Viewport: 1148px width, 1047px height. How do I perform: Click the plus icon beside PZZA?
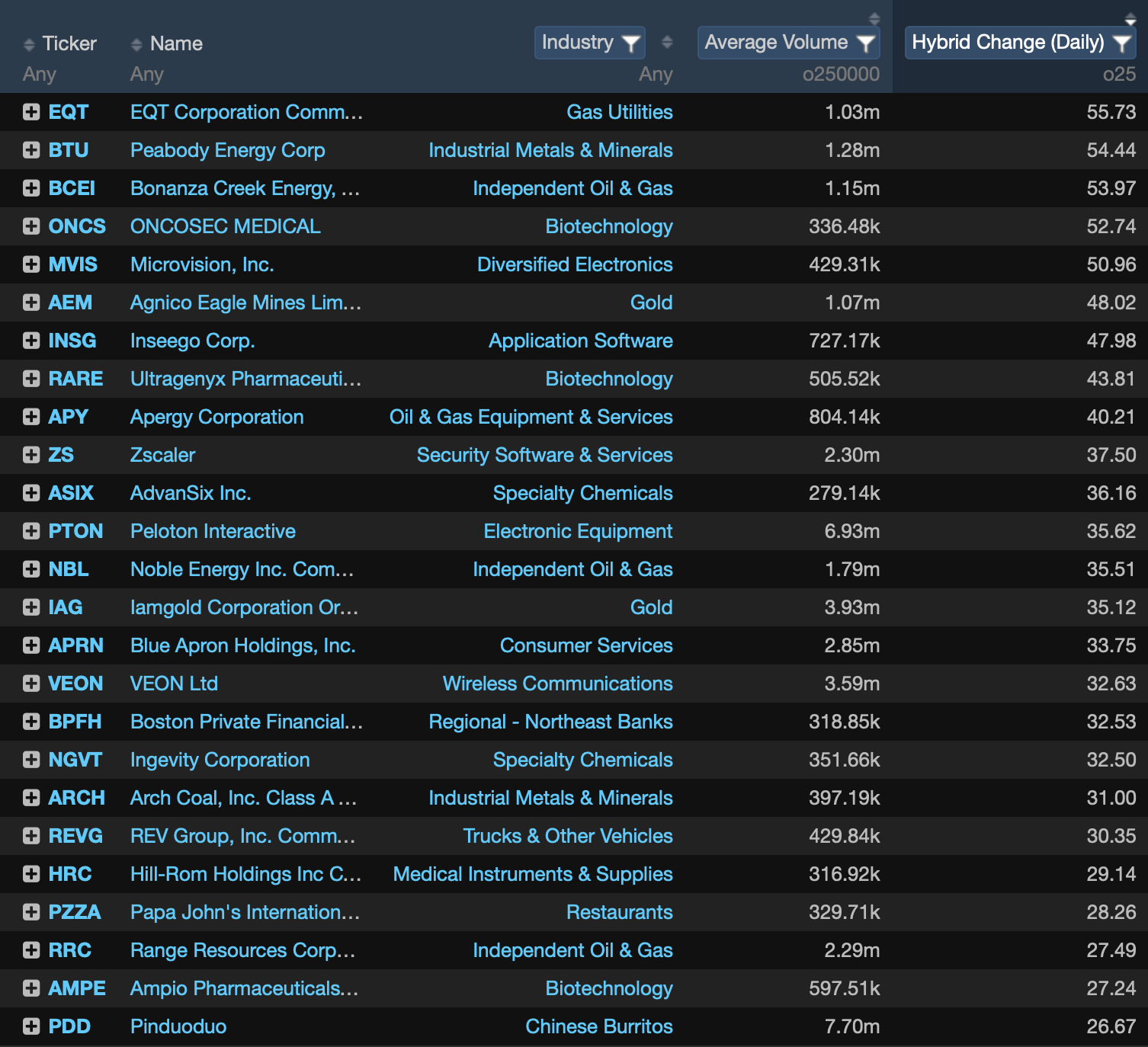coord(31,912)
